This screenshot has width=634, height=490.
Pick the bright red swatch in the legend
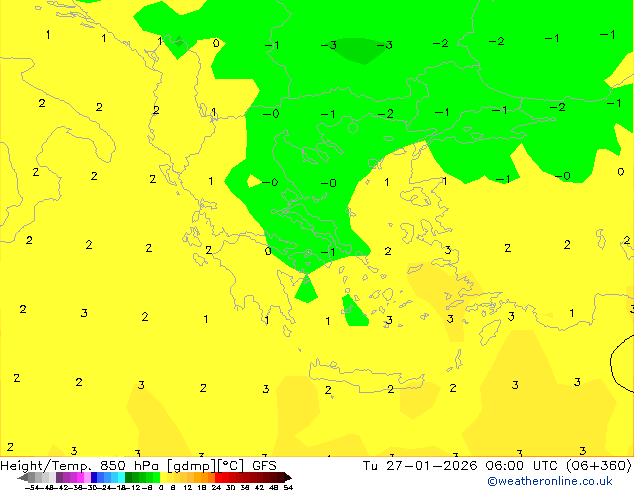(218, 477)
